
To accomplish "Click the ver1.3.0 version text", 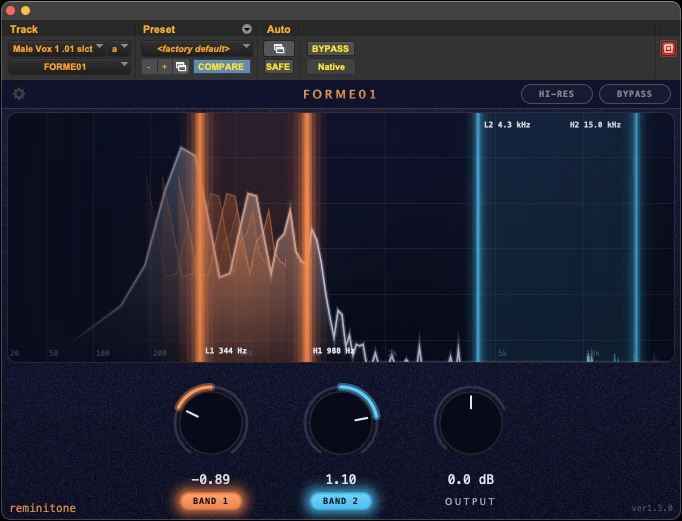I will (652, 508).
